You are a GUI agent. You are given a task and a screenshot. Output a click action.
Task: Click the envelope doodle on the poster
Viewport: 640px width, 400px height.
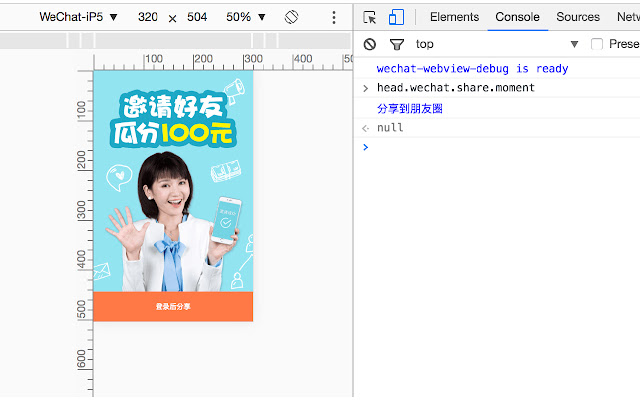pyautogui.click(x=102, y=271)
